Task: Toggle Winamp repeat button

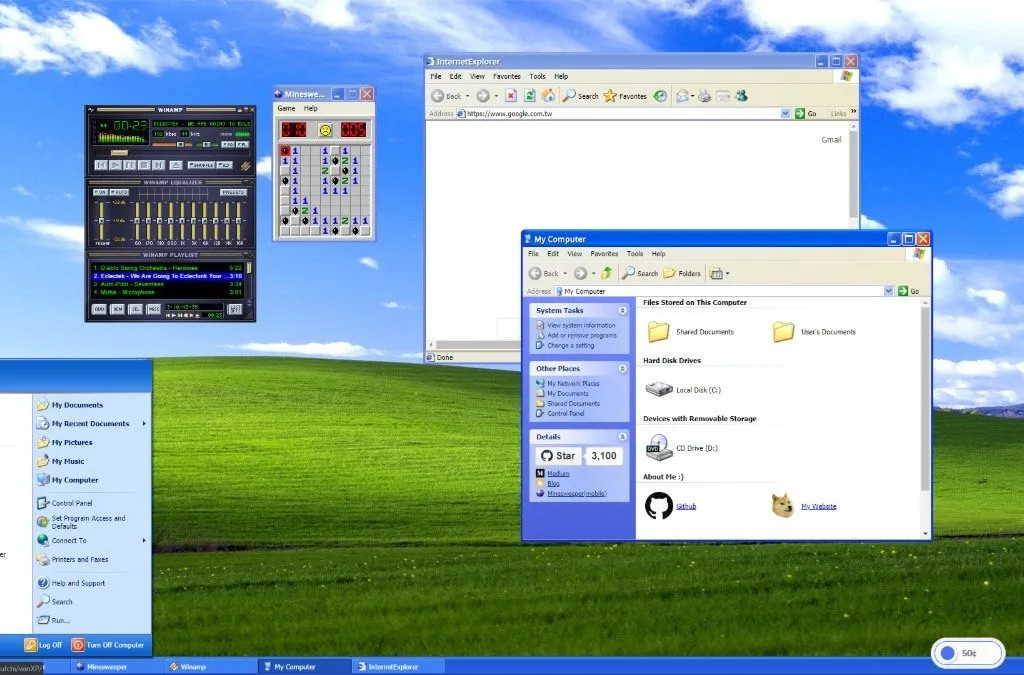Action: coord(225,165)
